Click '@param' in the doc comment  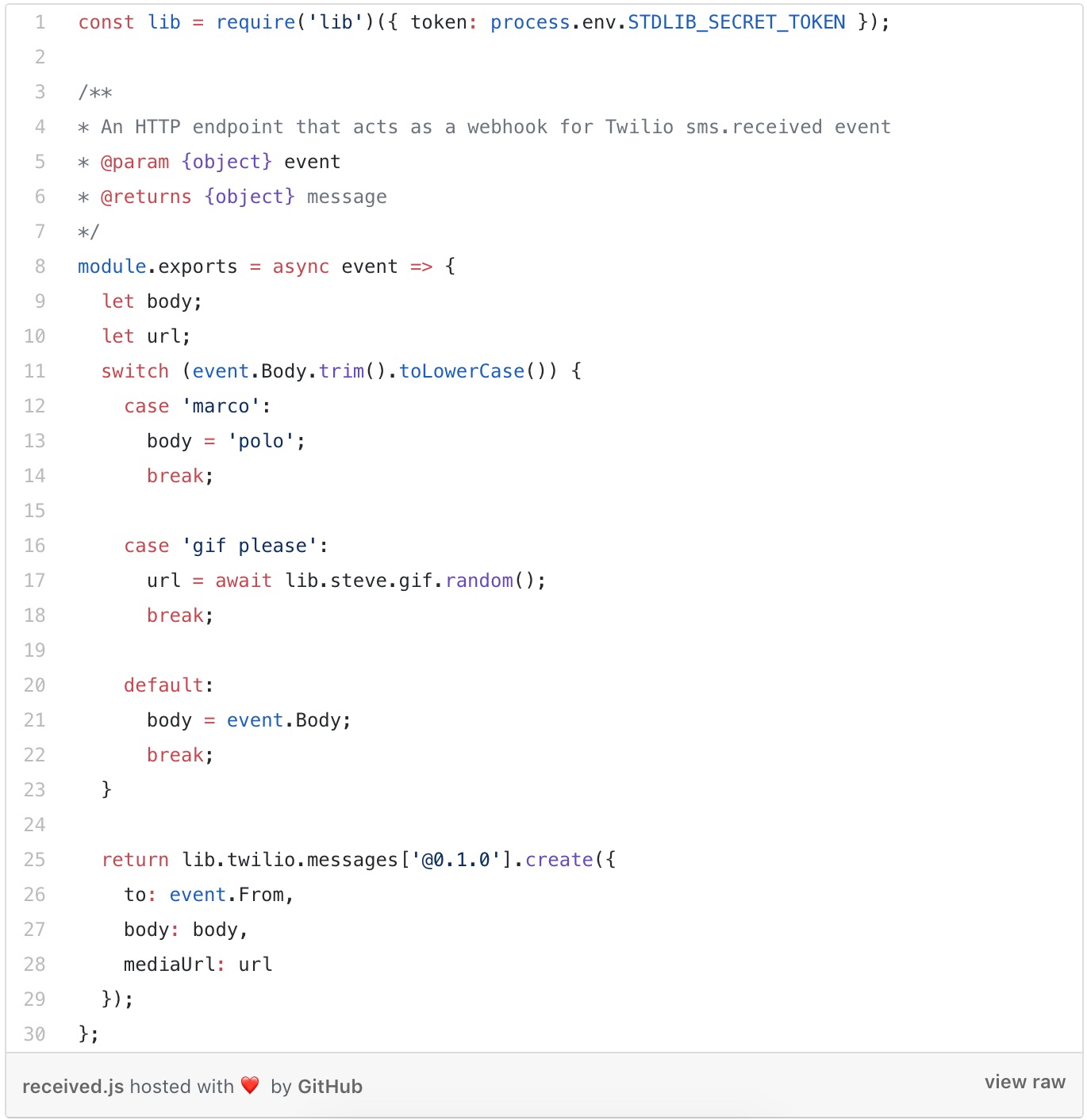click(x=135, y=162)
